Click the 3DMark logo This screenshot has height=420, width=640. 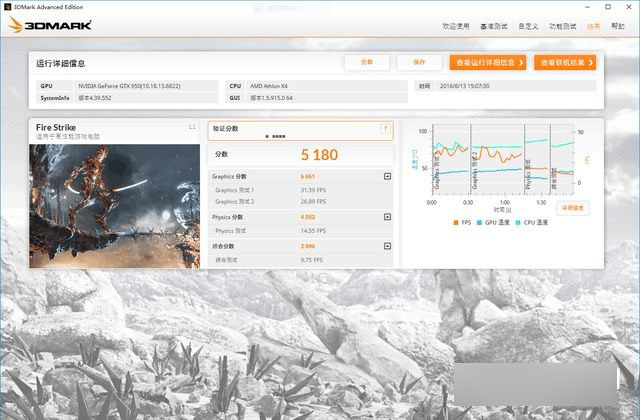point(50,25)
